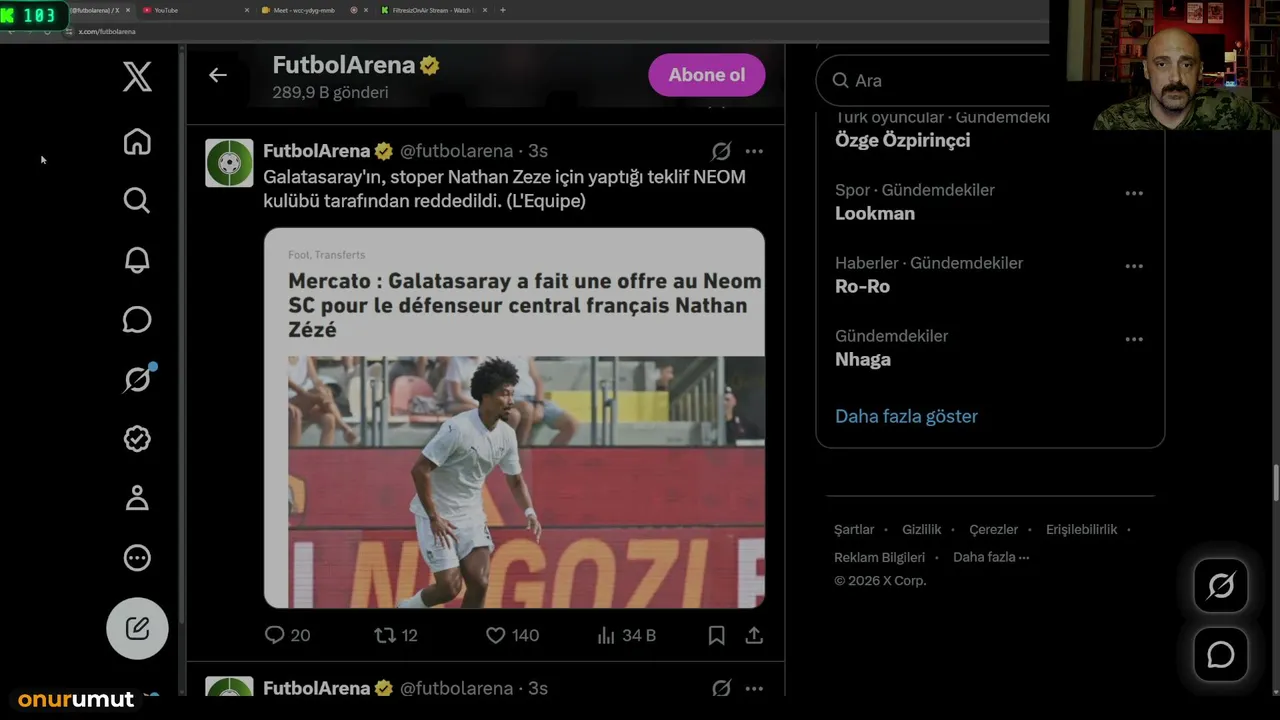Open the player photo in the L'Equipe card
This screenshot has height=720, width=1280.
(526, 482)
